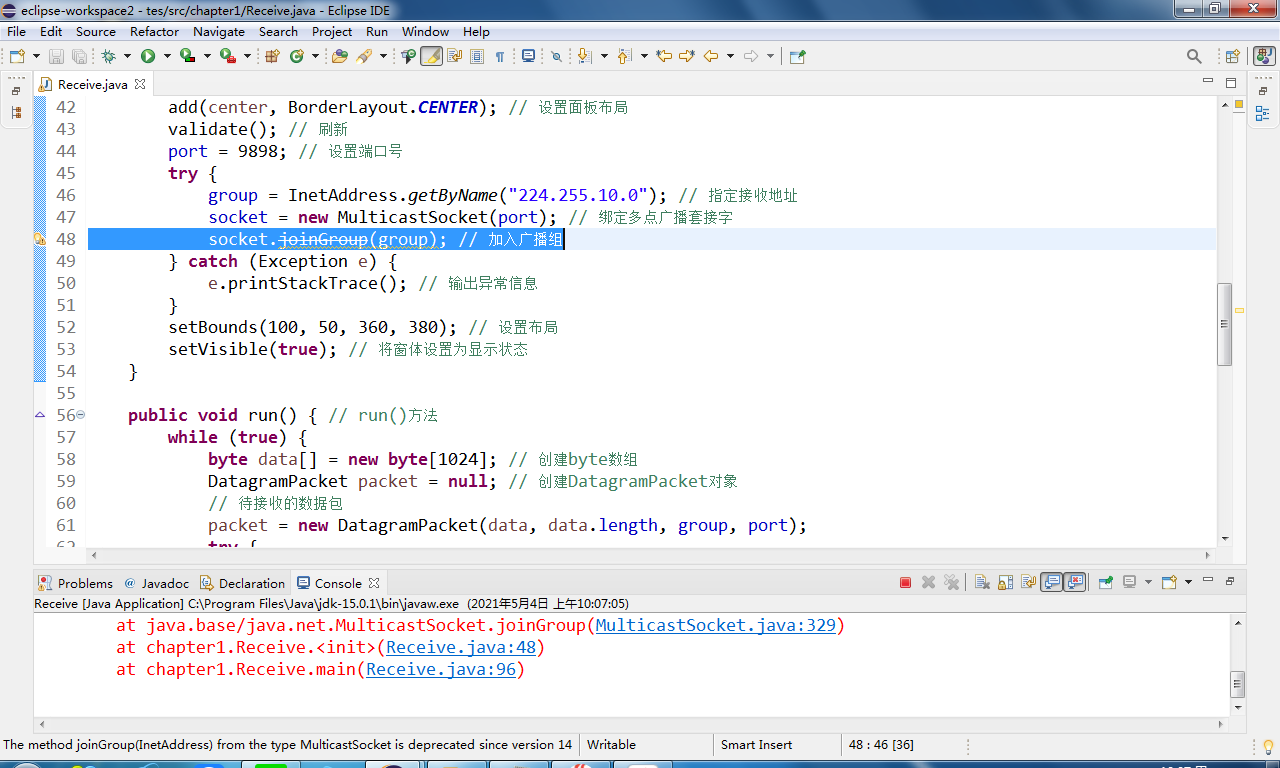Toggle Show Console When Standard Error Changes

1075,582
